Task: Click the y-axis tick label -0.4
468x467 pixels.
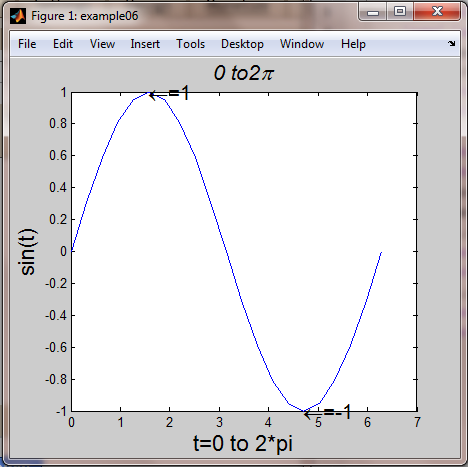Action: point(56,316)
